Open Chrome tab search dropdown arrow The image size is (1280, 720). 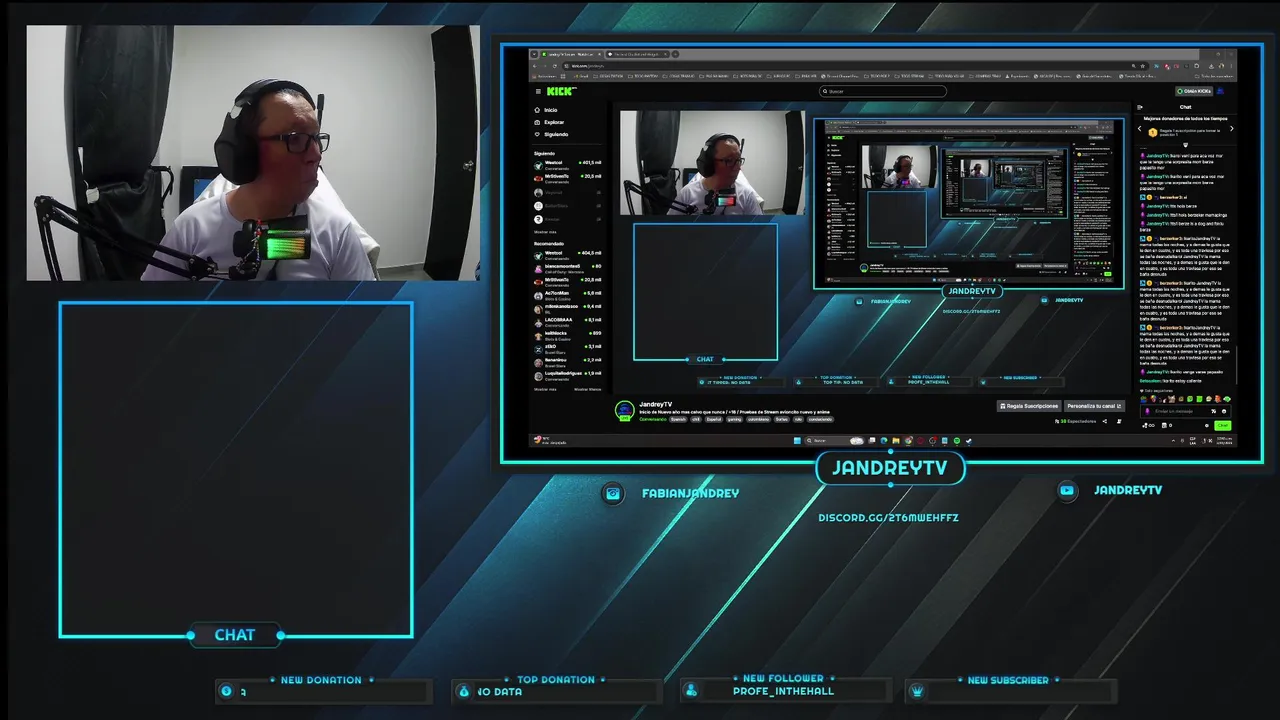click(534, 54)
